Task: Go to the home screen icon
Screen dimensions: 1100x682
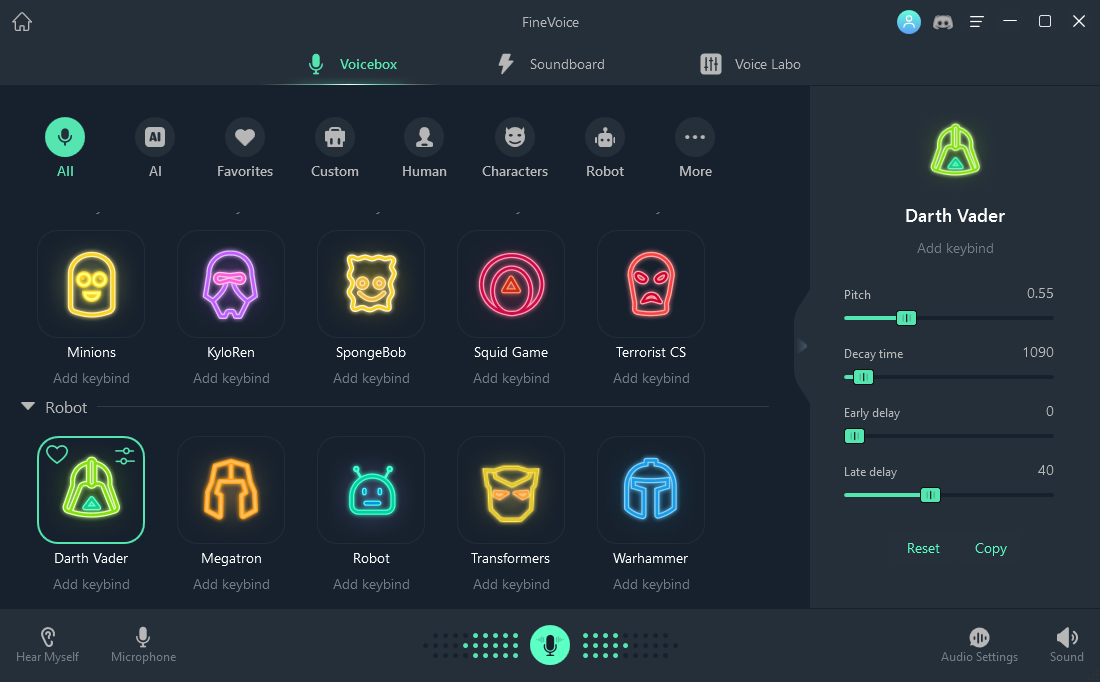Action: coord(22,22)
